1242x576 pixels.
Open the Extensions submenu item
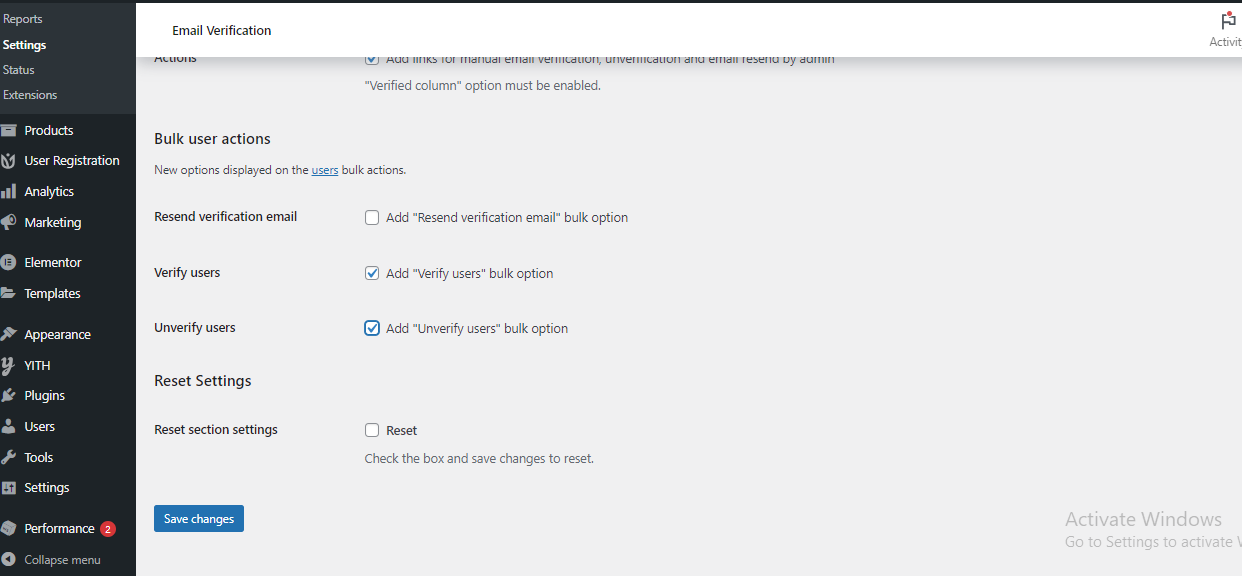click(x=30, y=95)
